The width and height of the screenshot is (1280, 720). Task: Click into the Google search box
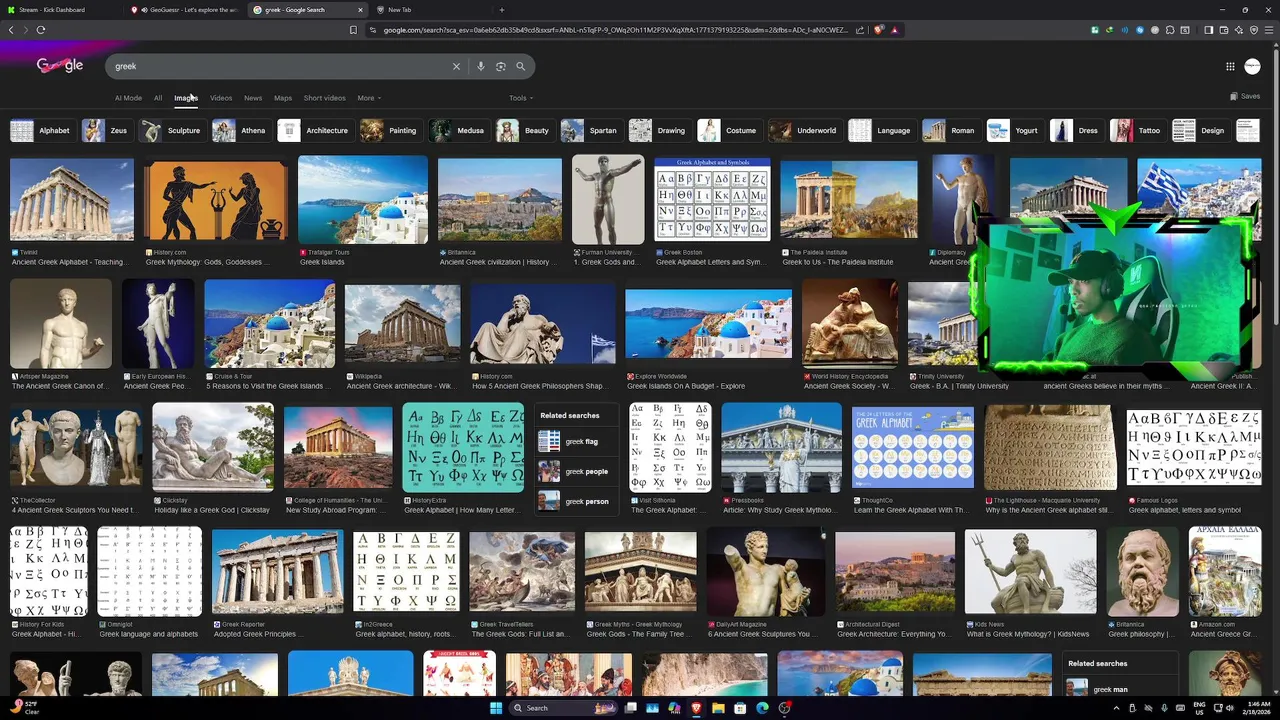pos(280,66)
